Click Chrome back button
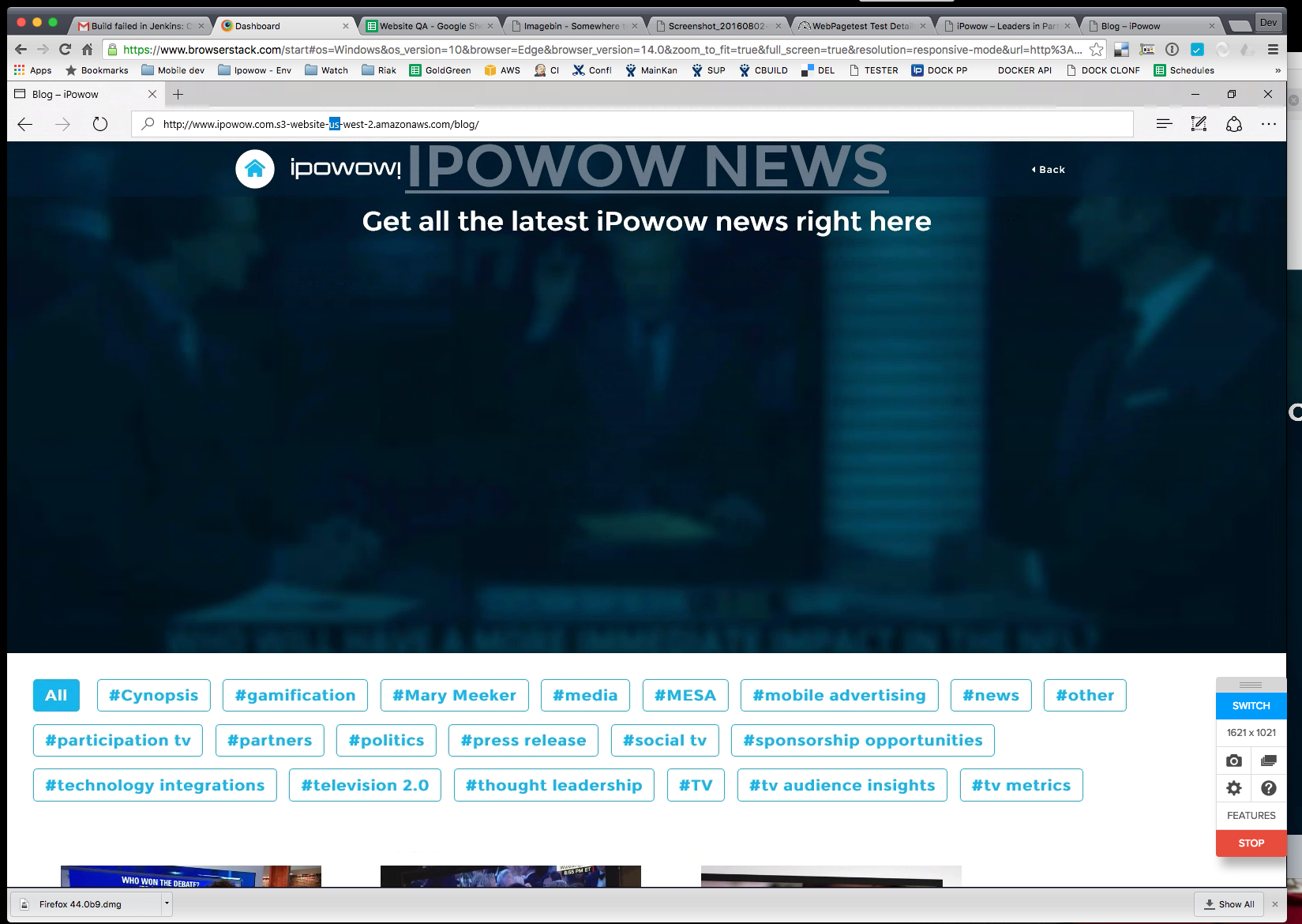Image resolution: width=1302 pixels, height=924 pixels. 21,49
